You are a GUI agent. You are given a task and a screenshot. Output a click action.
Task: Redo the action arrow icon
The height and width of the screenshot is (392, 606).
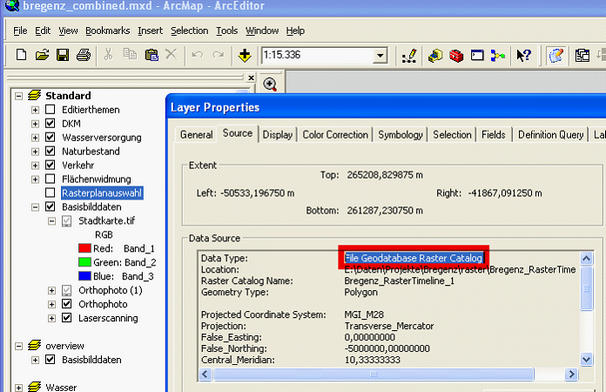click(218, 55)
